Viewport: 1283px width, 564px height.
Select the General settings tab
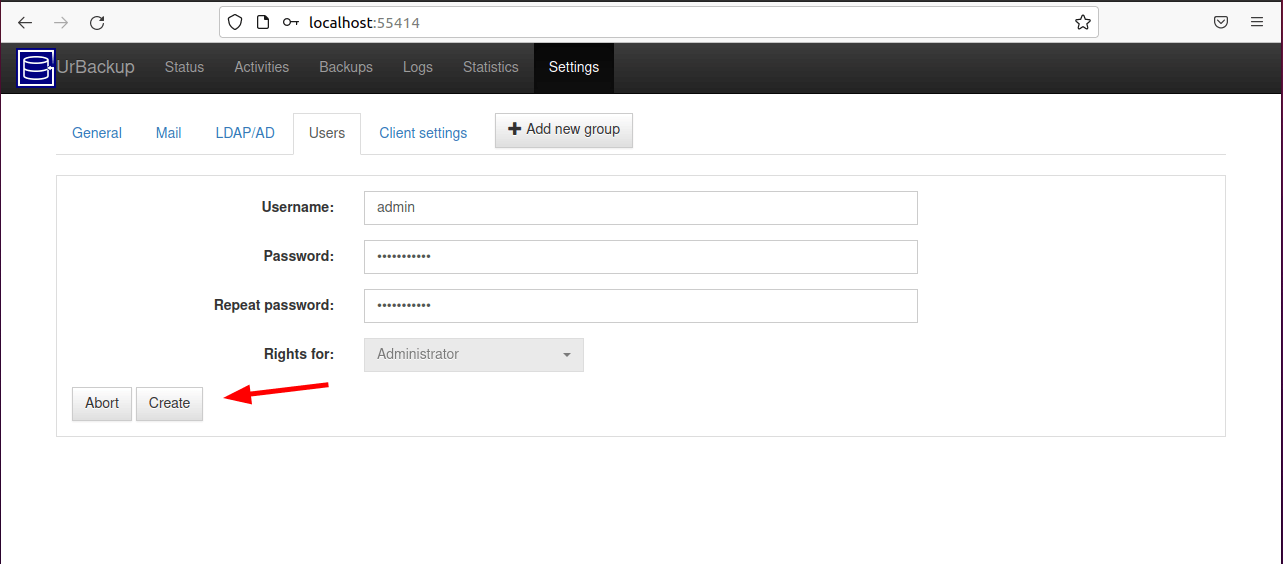click(x=97, y=133)
